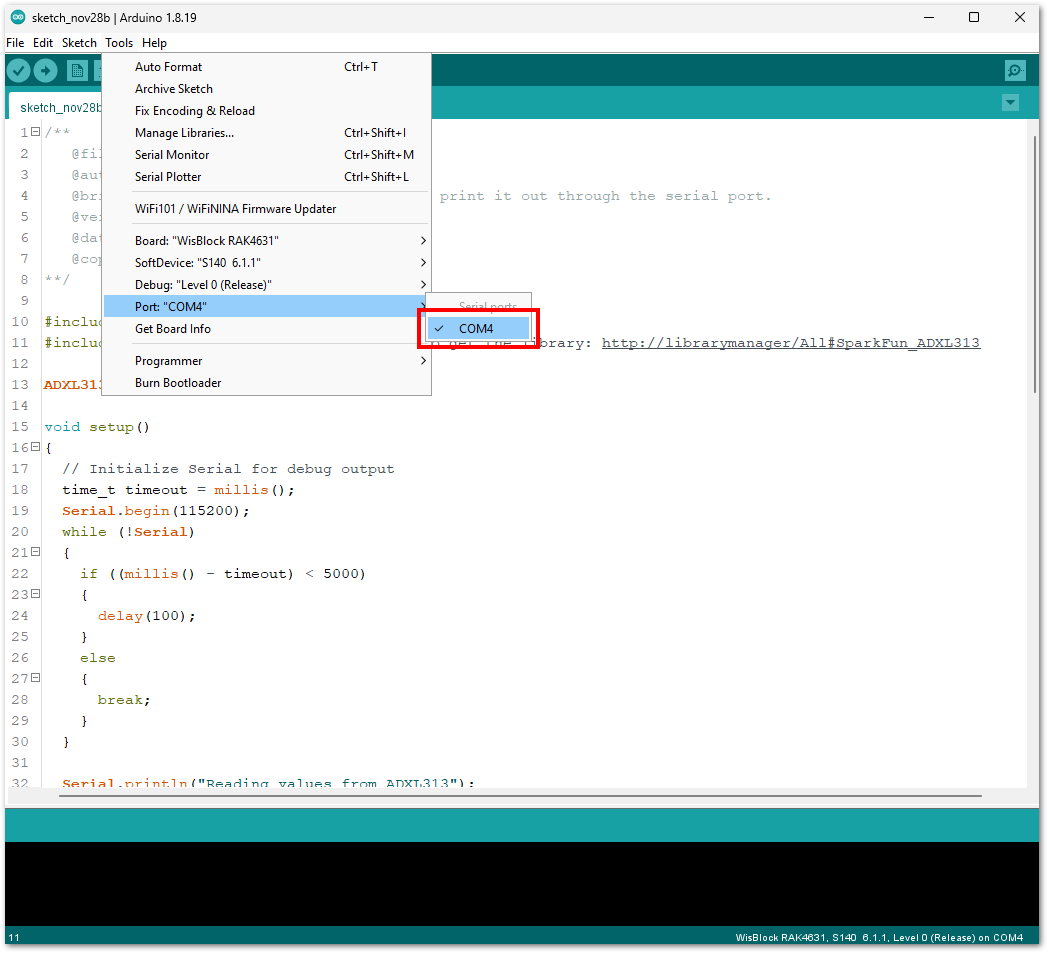Expand the Programmer submenu
This screenshot has height=953, width=1048.
pos(266,361)
